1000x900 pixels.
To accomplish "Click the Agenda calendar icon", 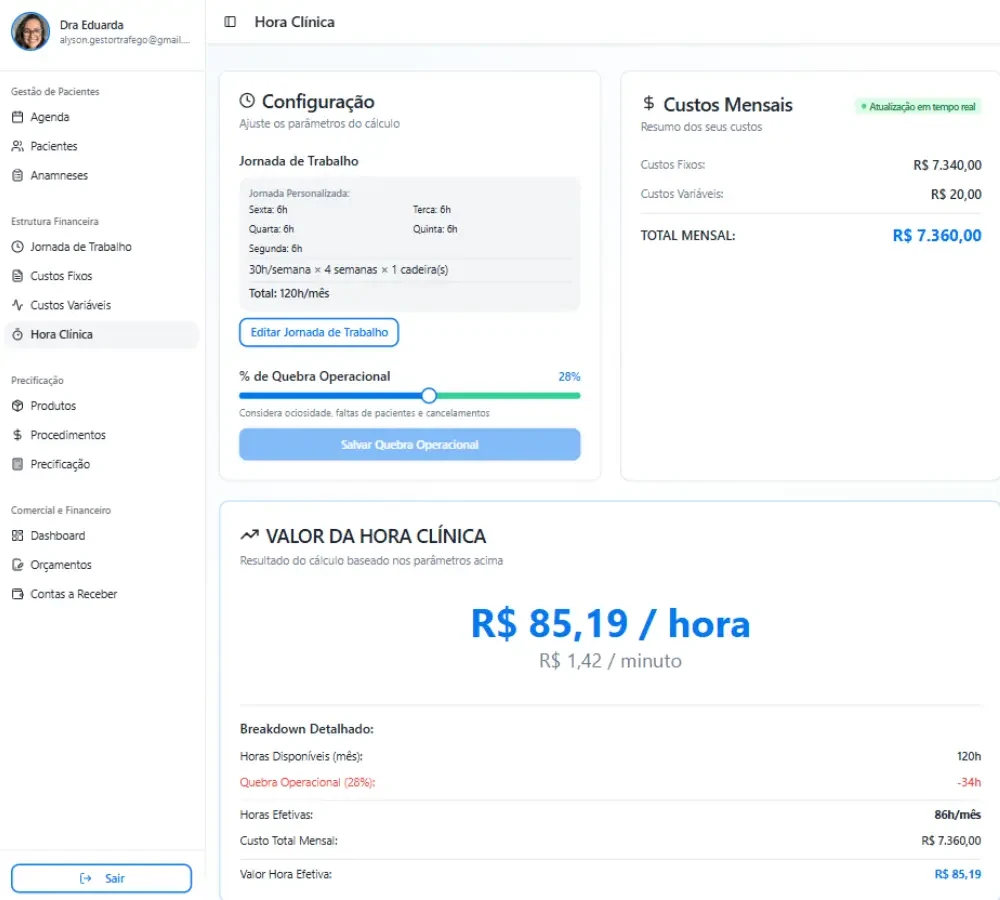I will [x=18, y=117].
